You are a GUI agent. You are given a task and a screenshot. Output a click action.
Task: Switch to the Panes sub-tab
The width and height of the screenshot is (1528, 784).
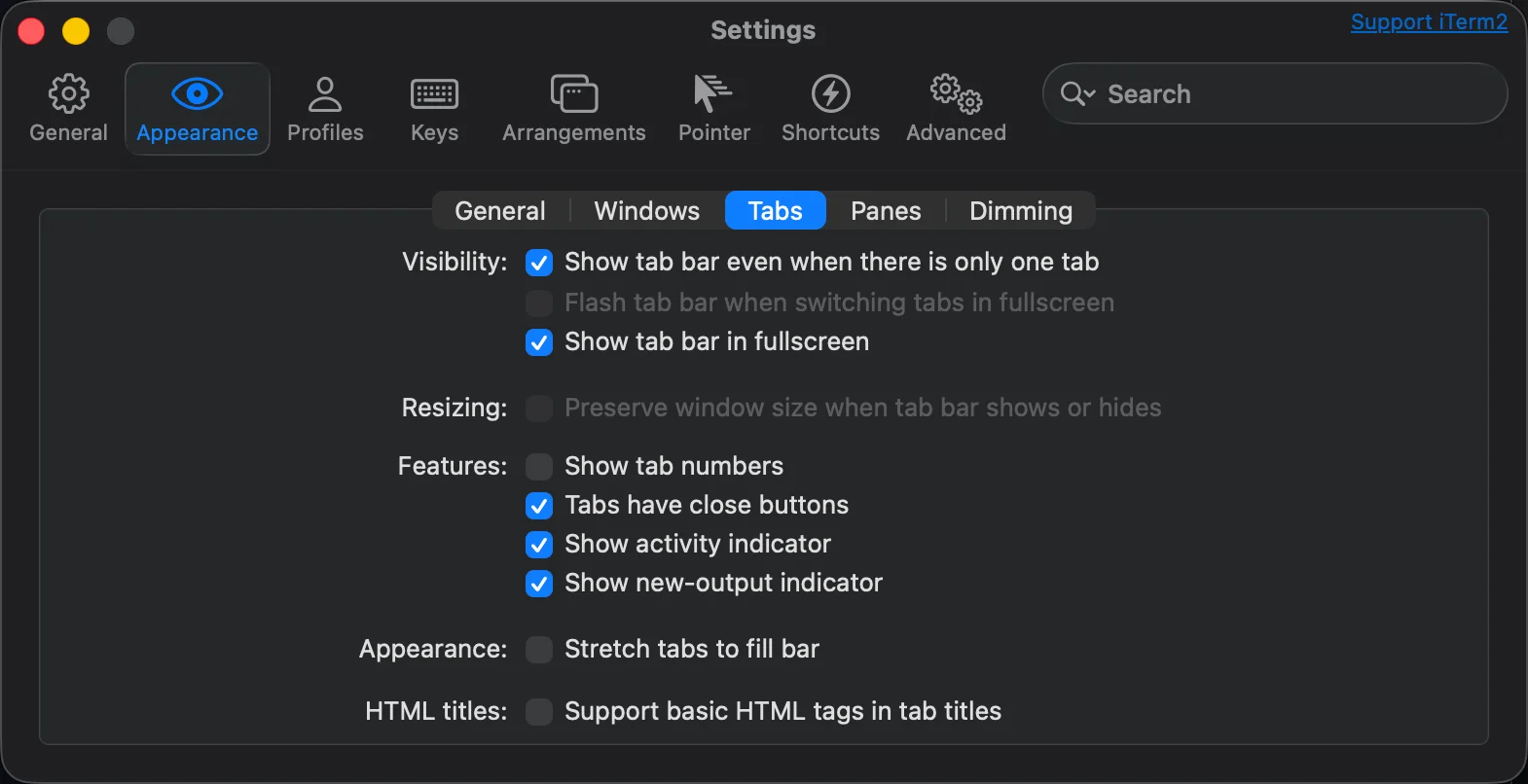(x=885, y=211)
